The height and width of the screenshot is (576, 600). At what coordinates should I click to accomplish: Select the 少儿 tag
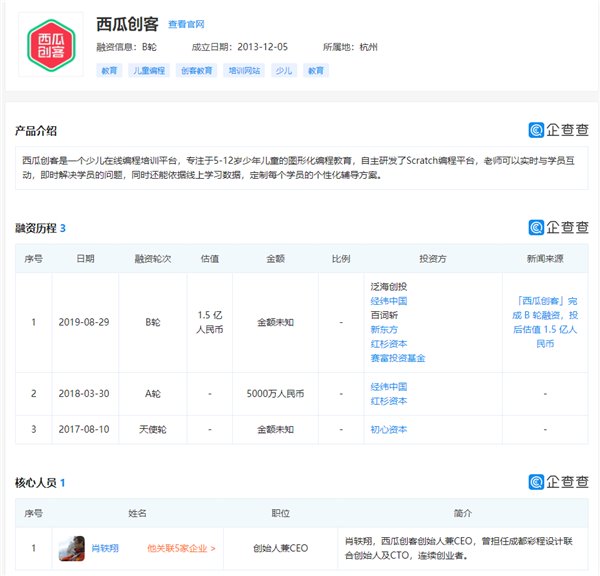284,70
